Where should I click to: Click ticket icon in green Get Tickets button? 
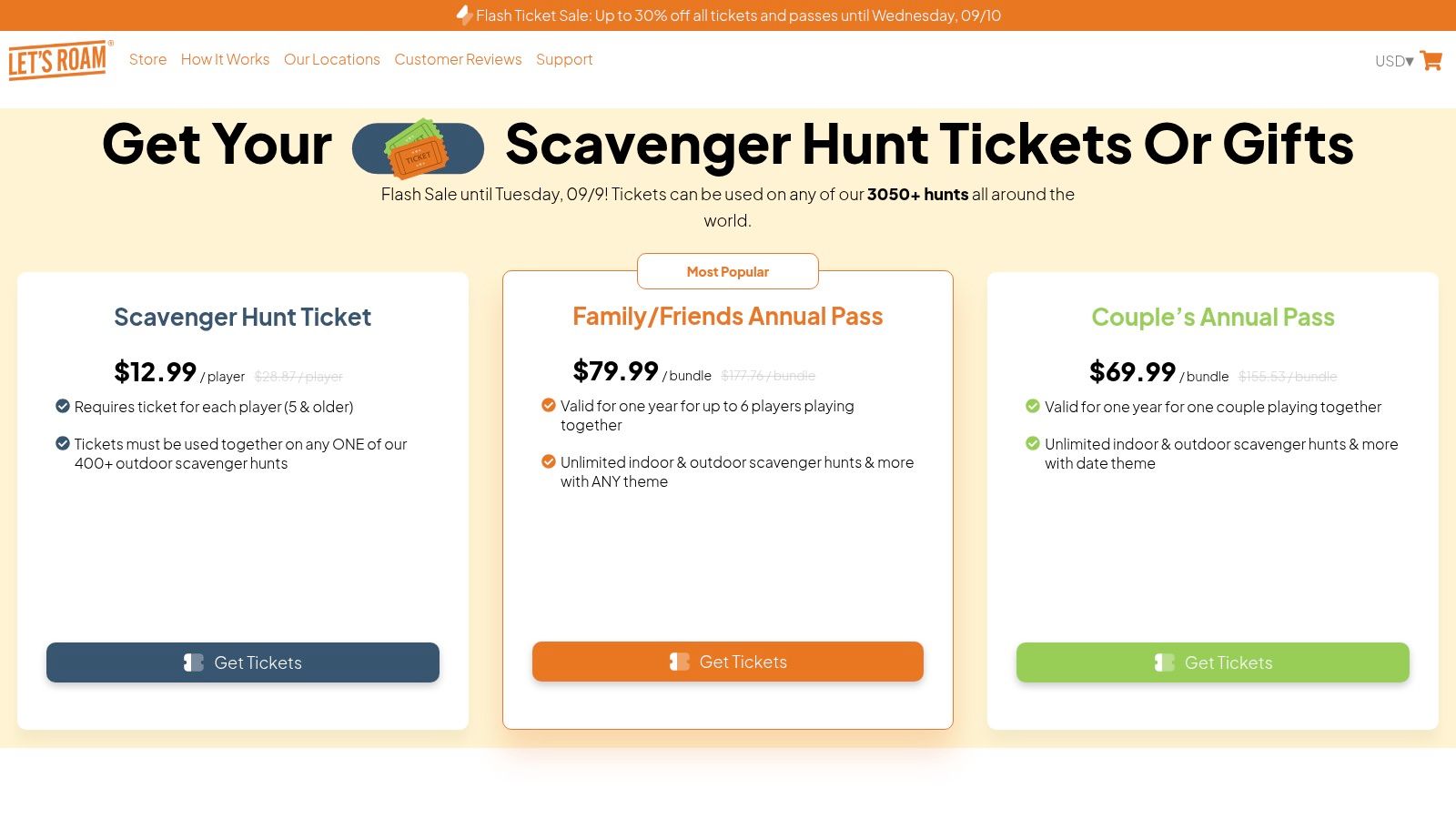point(1164,662)
